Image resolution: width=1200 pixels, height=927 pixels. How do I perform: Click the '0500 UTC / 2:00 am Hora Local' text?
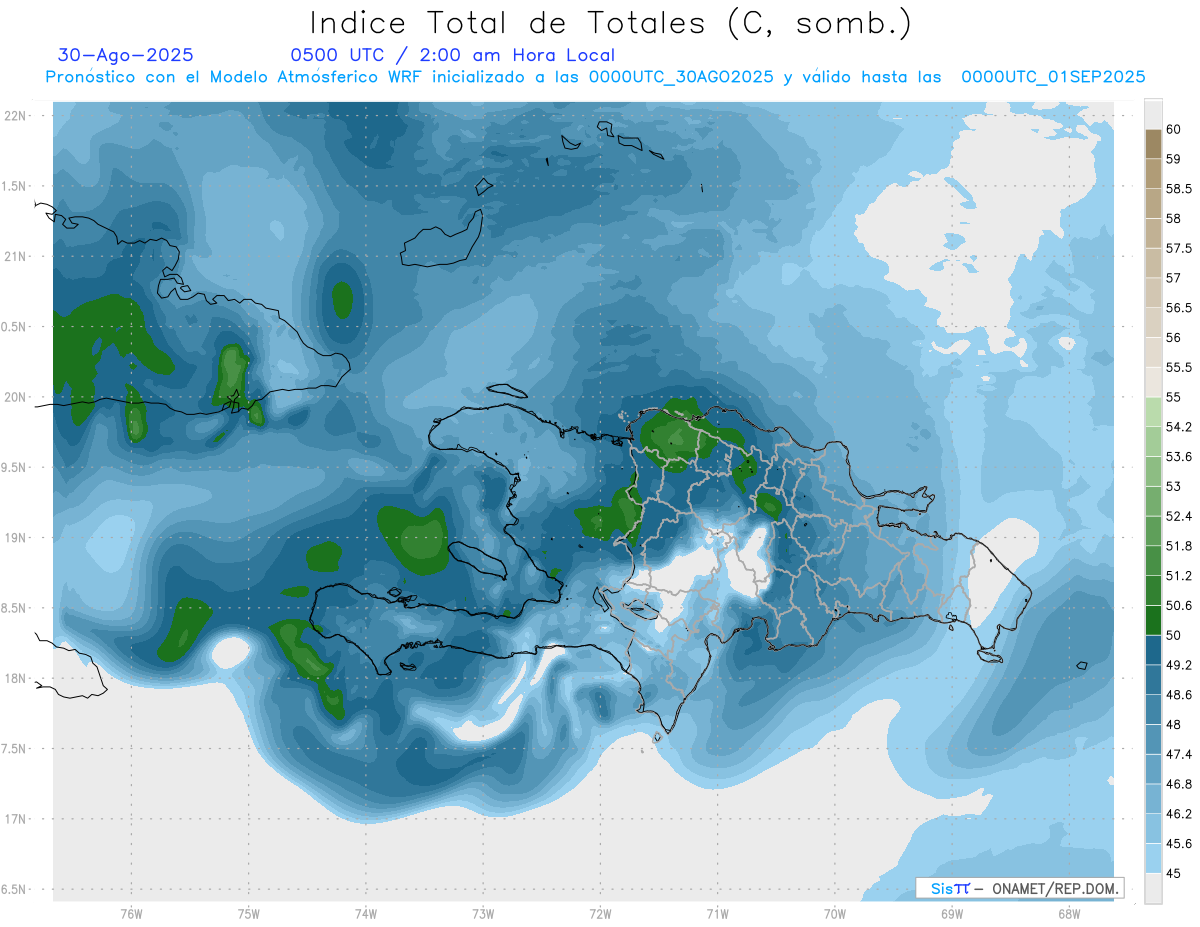click(x=452, y=55)
